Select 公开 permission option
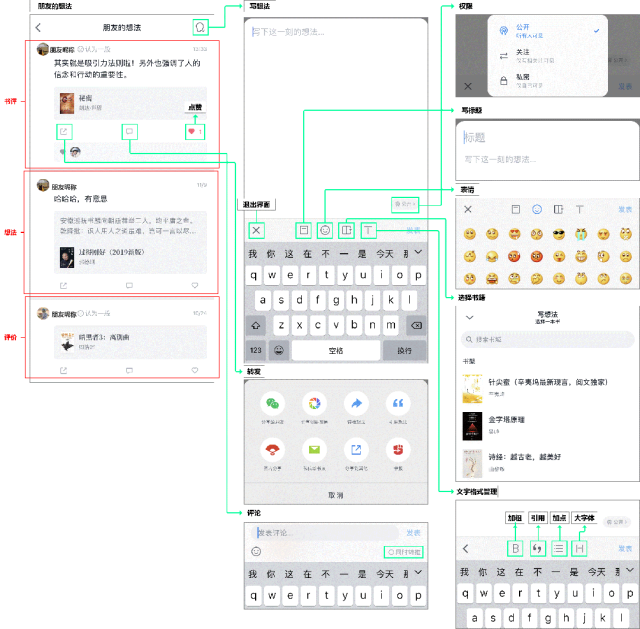Screen dimensions: 640x629 click(548, 31)
